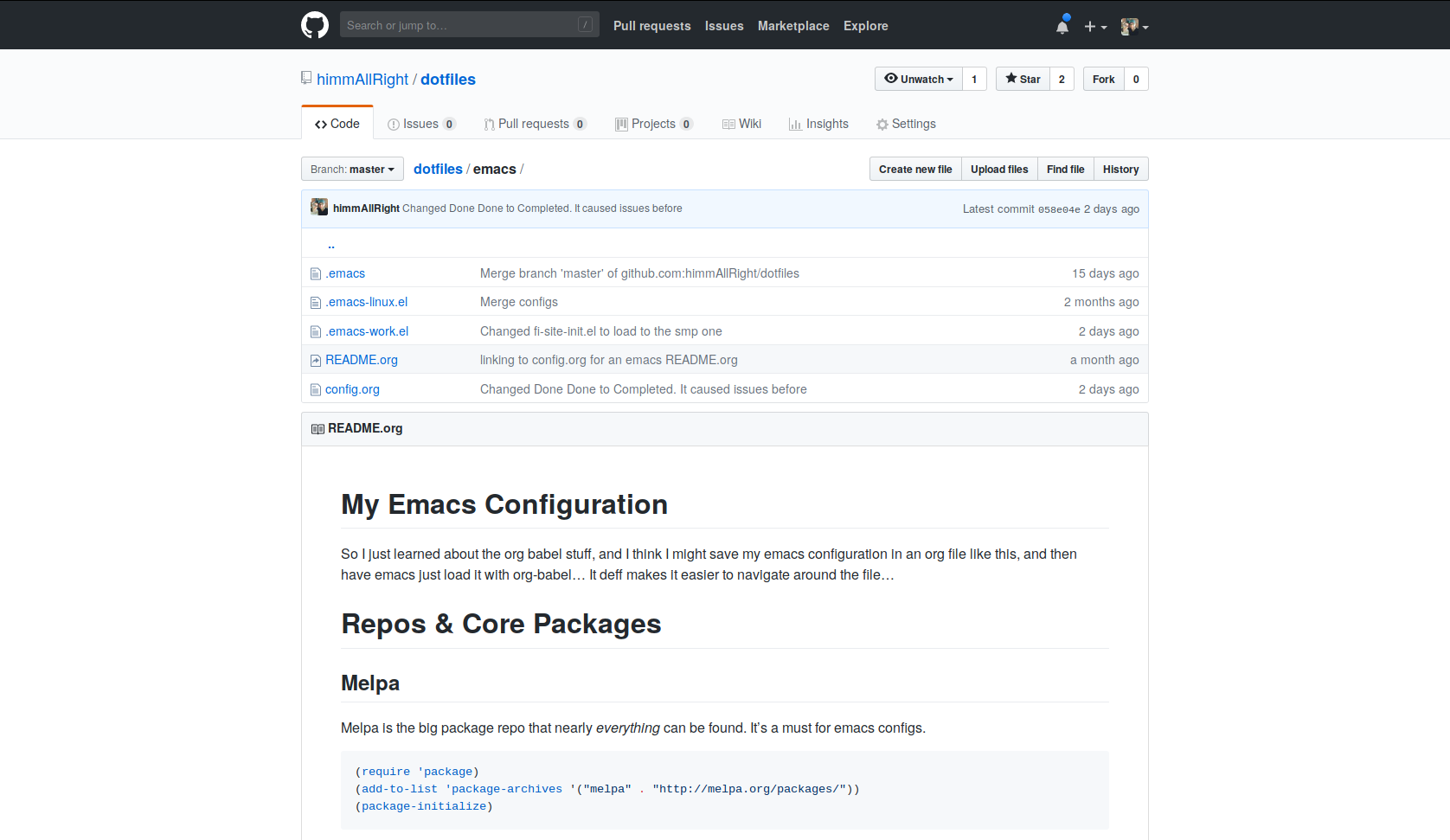The height and width of the screenshot is (840, 1450).
Task: Click the file icon beside config.org
Action: [316, 390]
